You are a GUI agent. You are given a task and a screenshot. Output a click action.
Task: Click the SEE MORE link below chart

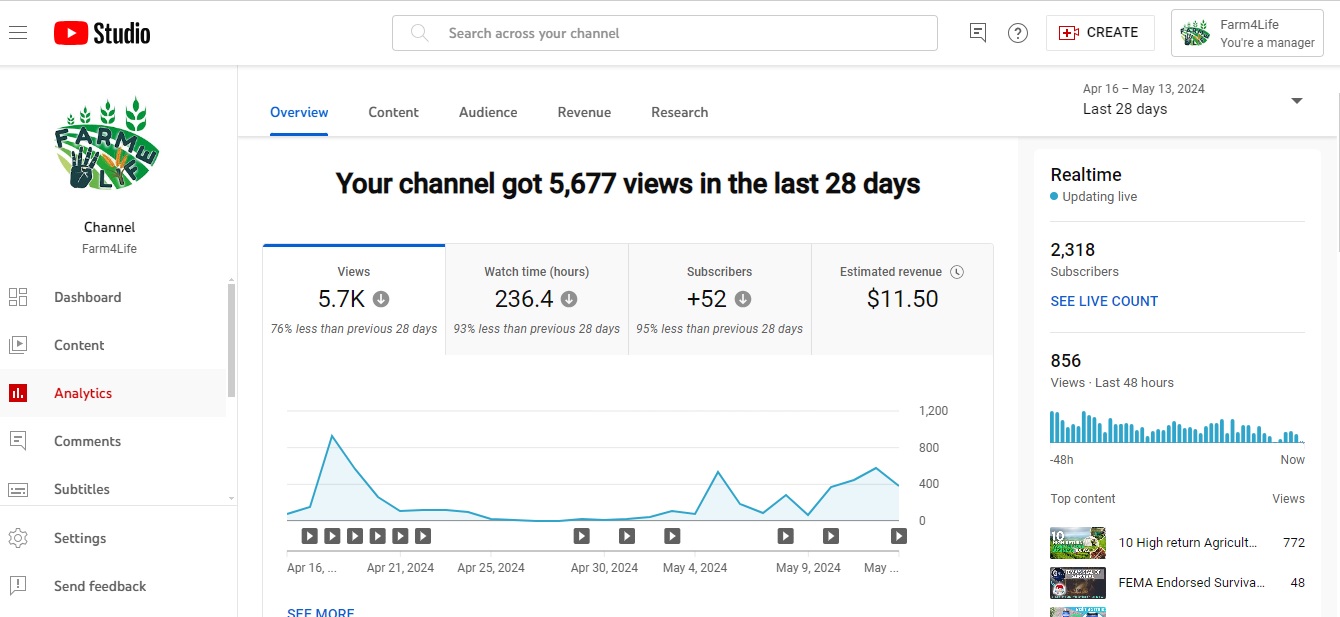(320, 612)
